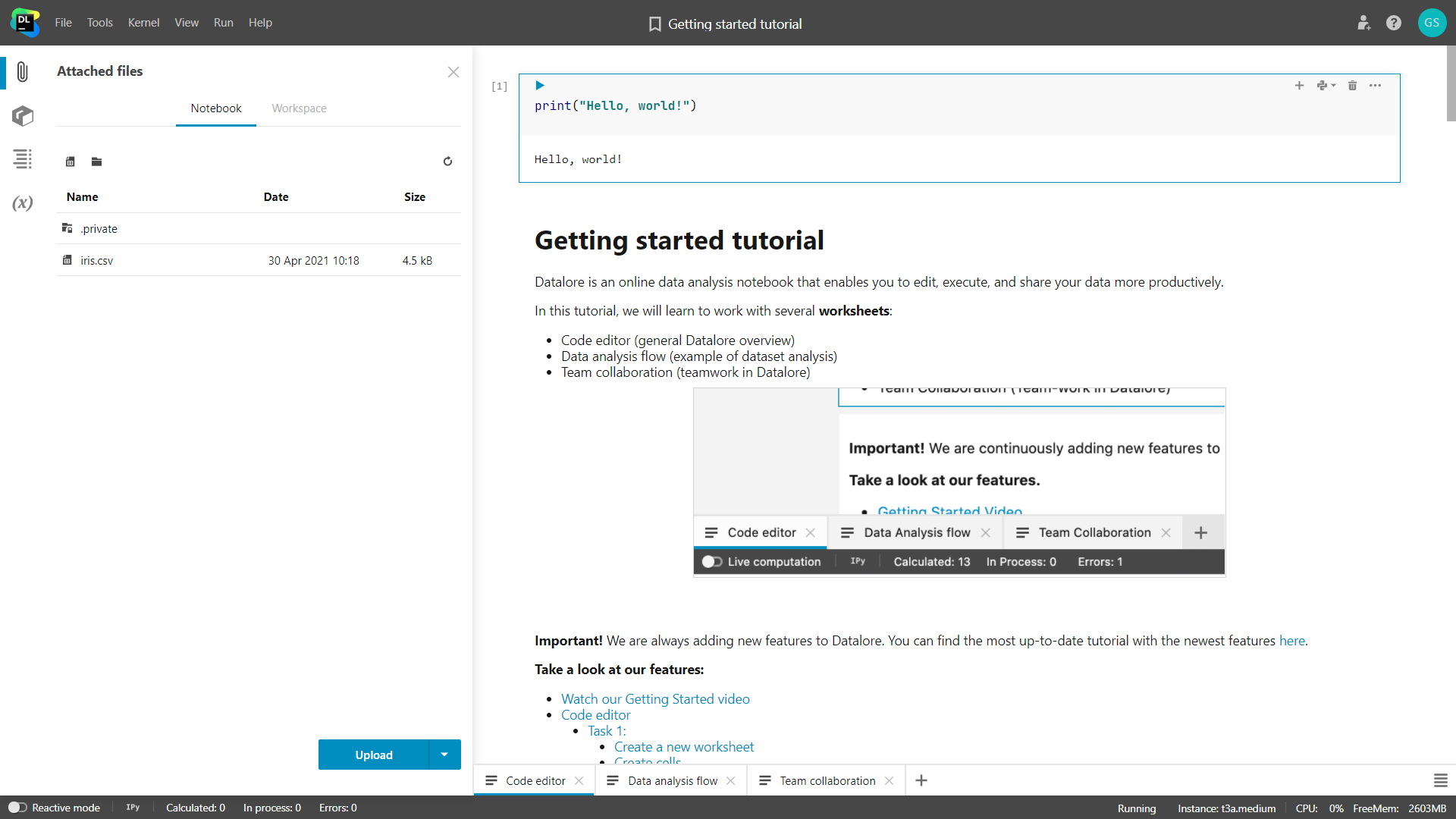The height and width of the screenshot is (819, 1456).
Task: Click the add new worksheet plus button
Action: pyautogui.click(x=921, y=781)
